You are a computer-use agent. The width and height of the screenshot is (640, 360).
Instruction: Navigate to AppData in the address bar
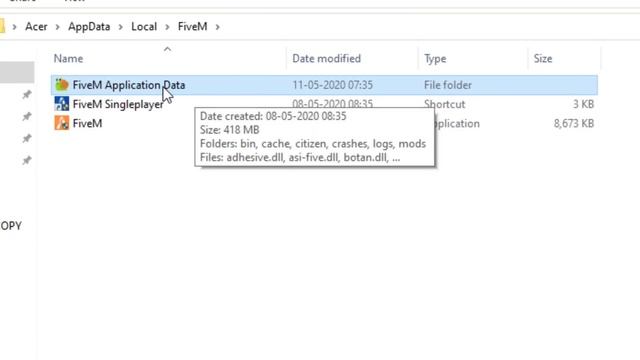click(89, 27)
